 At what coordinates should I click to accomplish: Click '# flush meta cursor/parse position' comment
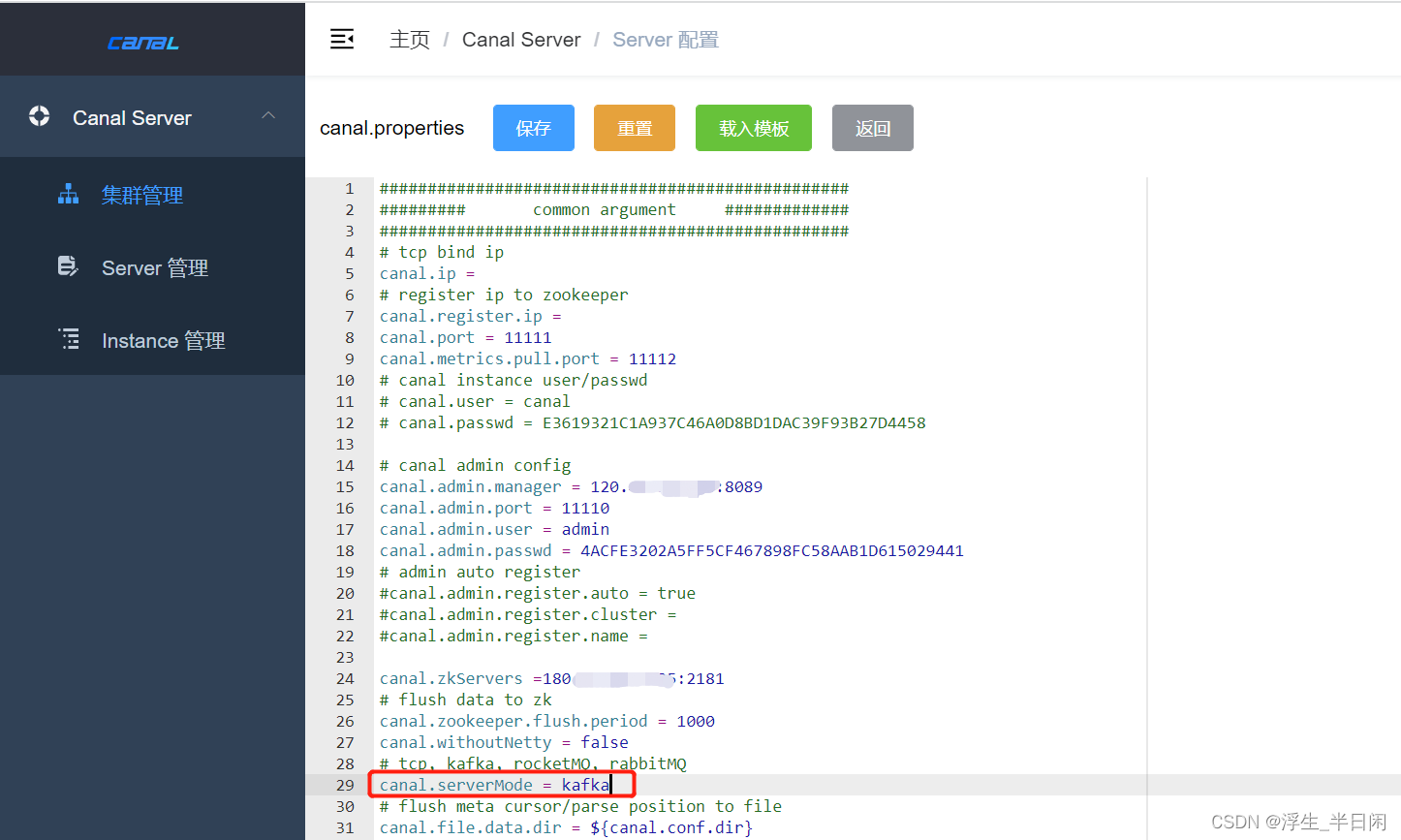point(580,806)
